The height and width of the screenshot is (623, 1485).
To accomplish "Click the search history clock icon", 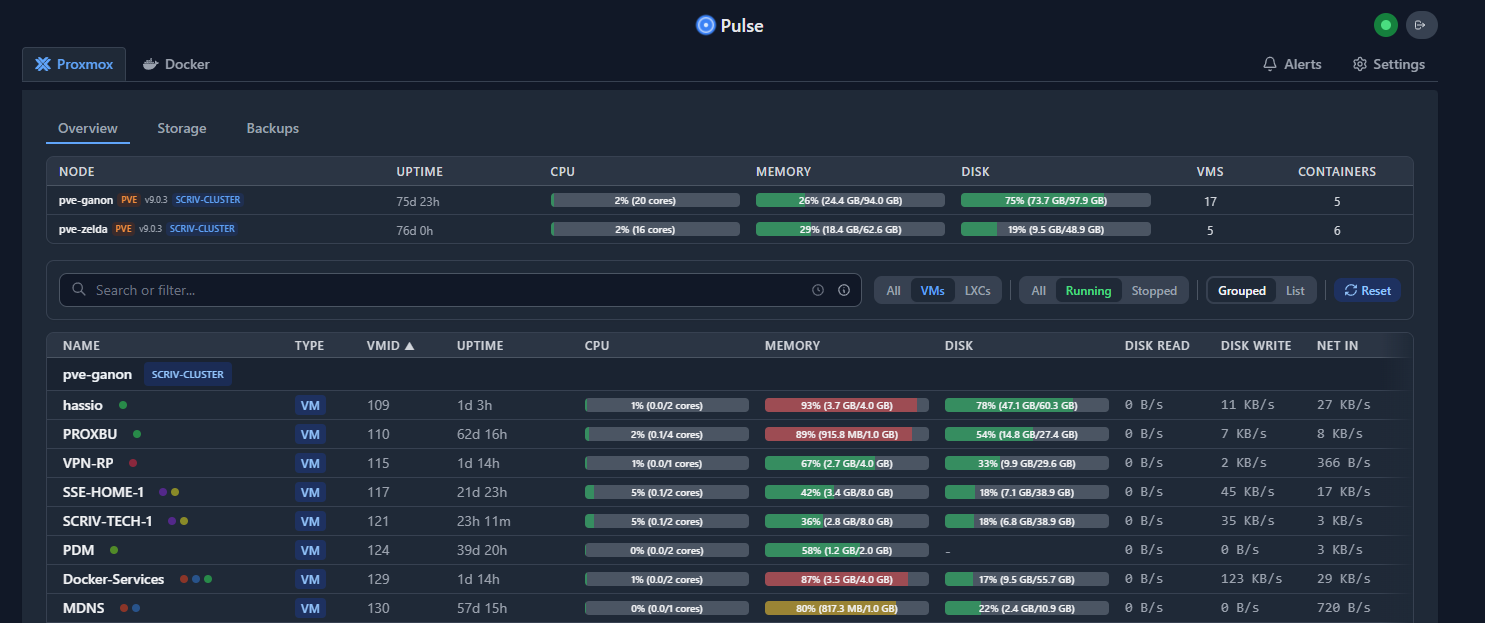I will pos(818,290).
